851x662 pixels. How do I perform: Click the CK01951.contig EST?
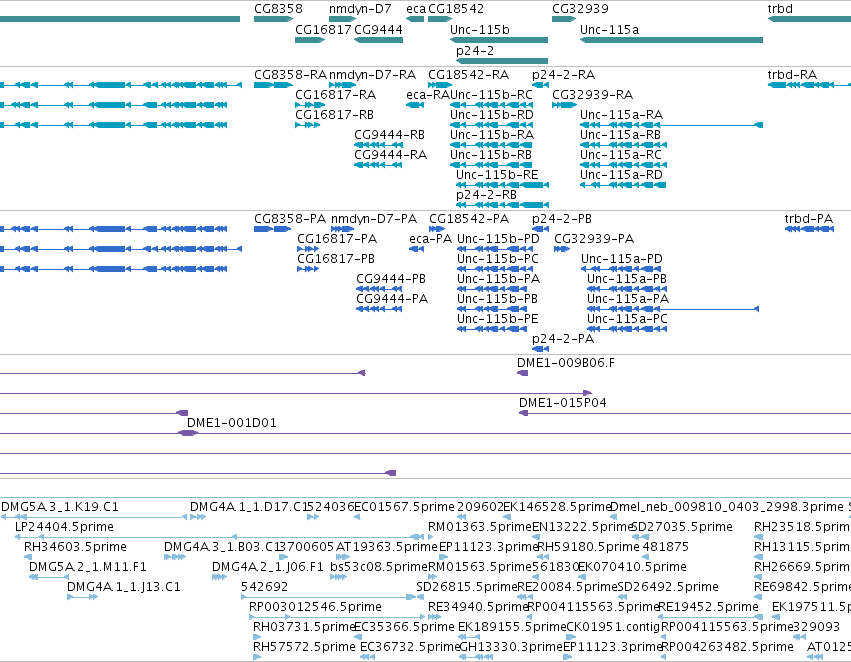tap(569, 637)
